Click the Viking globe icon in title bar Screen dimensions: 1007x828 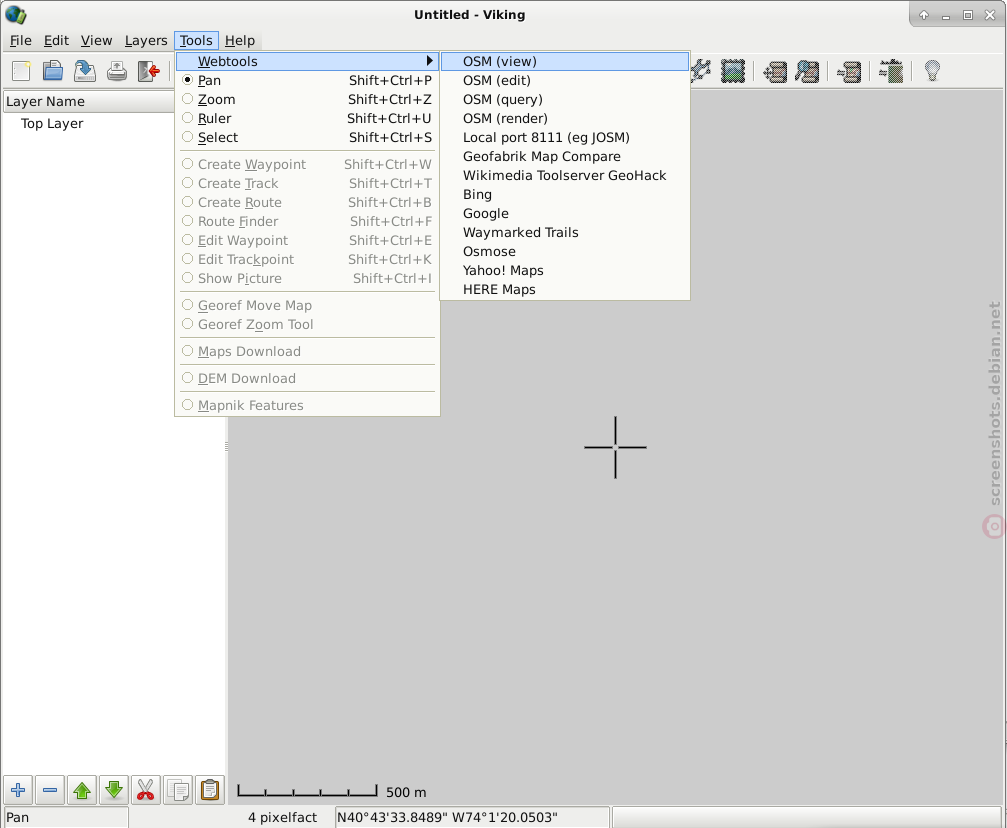(x=15, y=14)
